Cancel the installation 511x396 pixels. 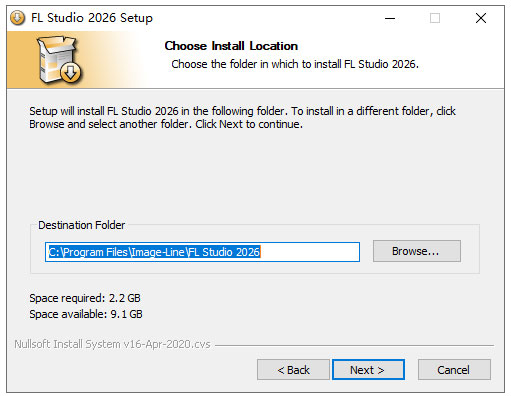click(454, 370)
